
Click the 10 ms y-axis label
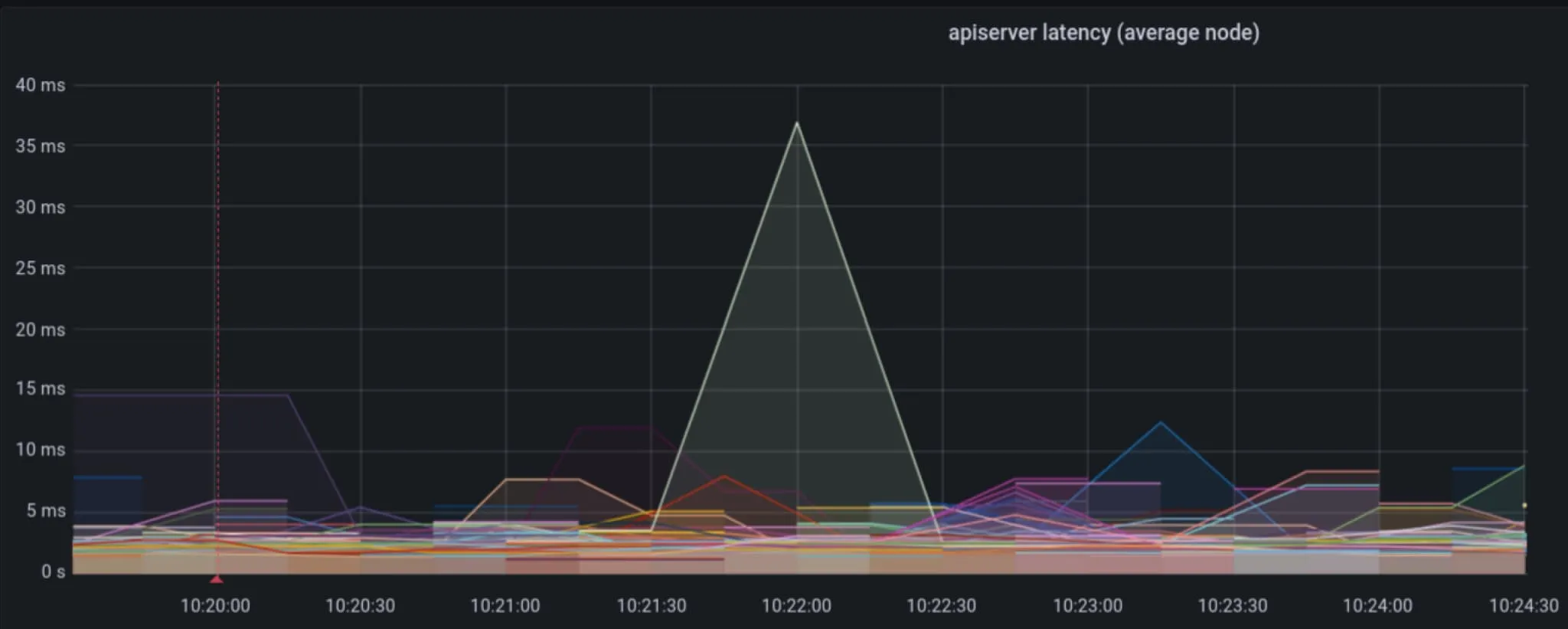click(40, 450)
